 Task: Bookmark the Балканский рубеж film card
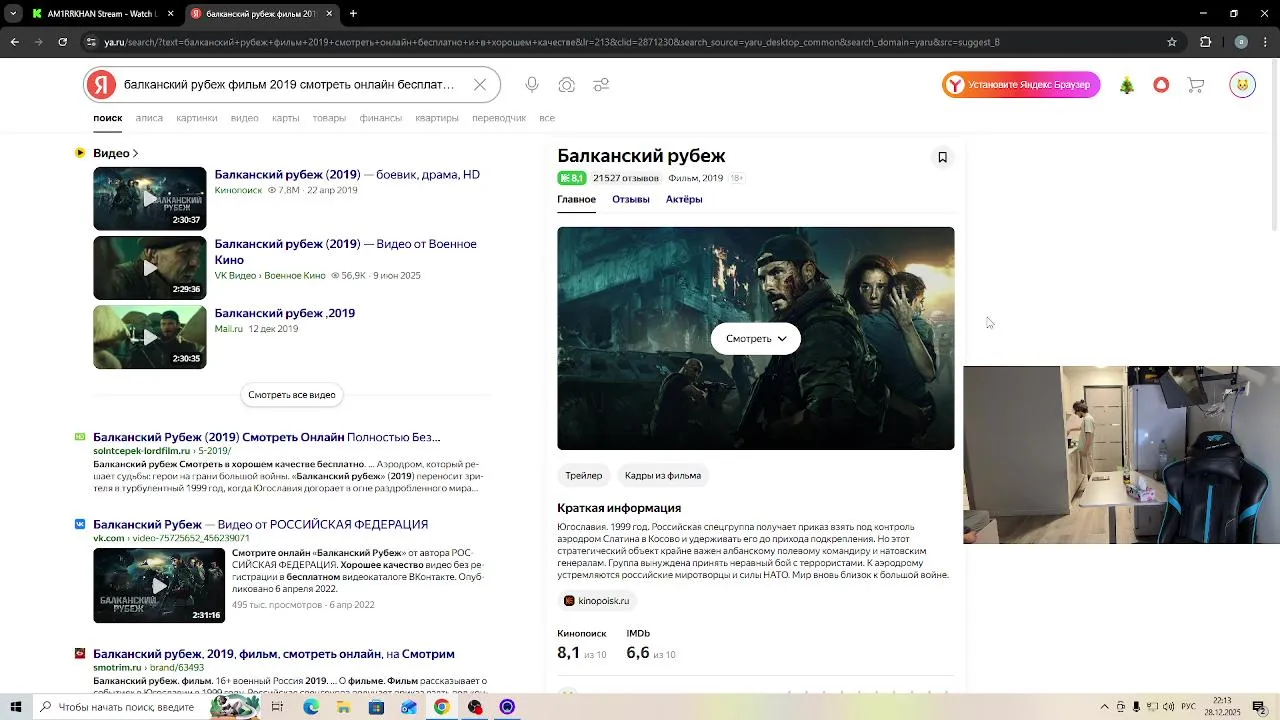942,157
